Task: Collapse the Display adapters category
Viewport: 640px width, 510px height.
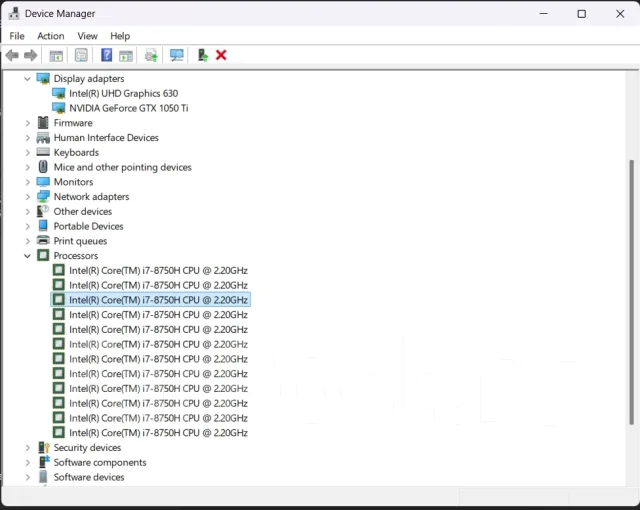Action: point(27,79)
